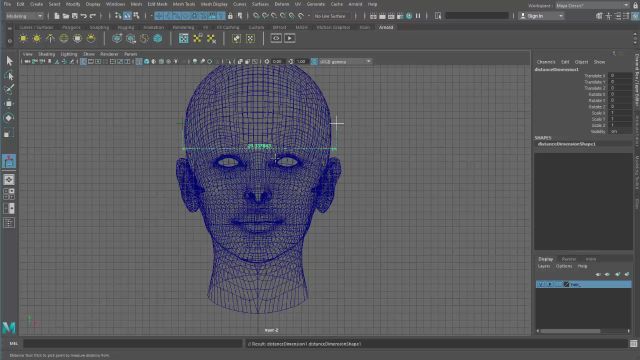Create Arnold mesh light from shelf

click(37, 38)
